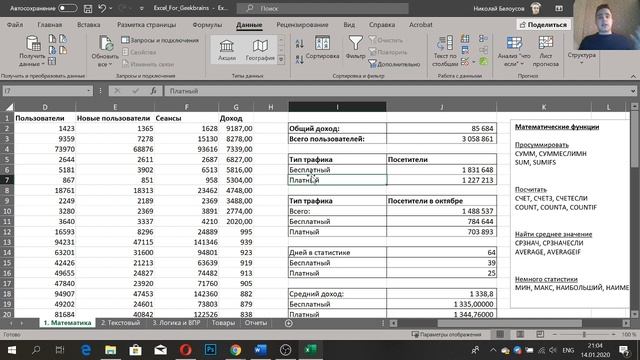640x360 pixels.
Task: Click the Flash Fill icon
Action: (x=465, y=39)
